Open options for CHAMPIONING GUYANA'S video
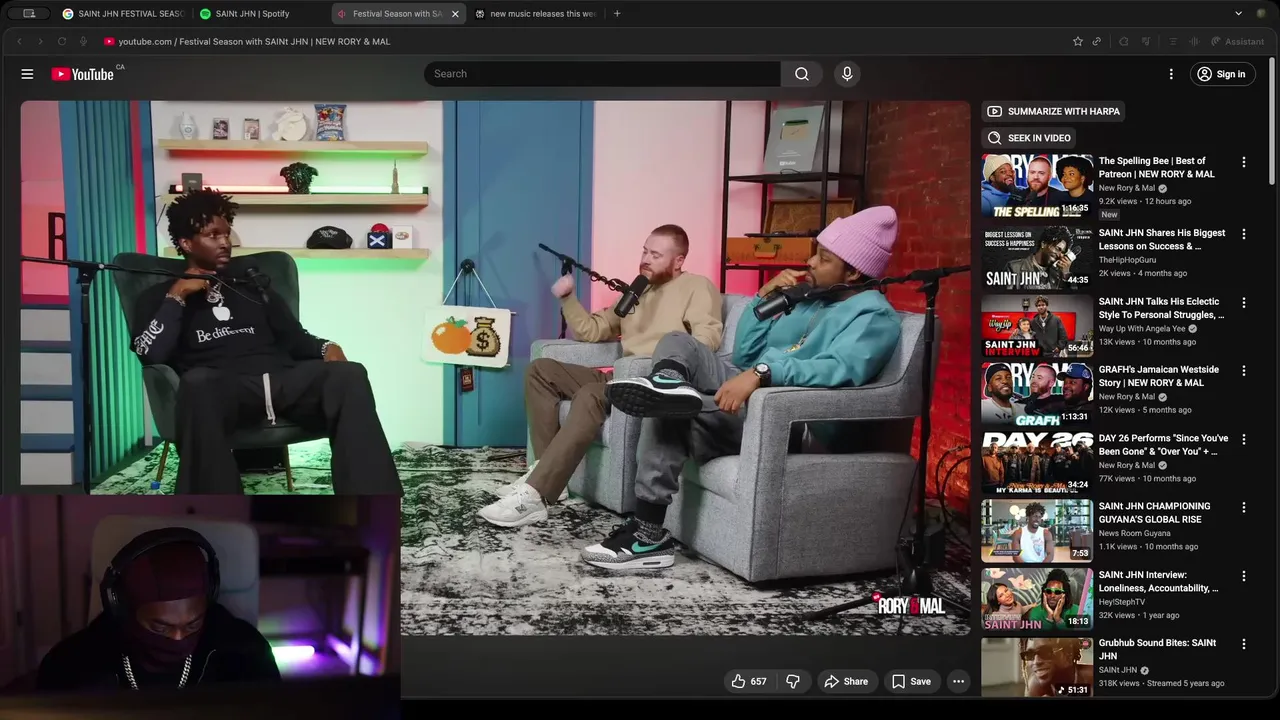This screenshot has width=1280, height=720. pyautogui.click(x=1244, y=508)
